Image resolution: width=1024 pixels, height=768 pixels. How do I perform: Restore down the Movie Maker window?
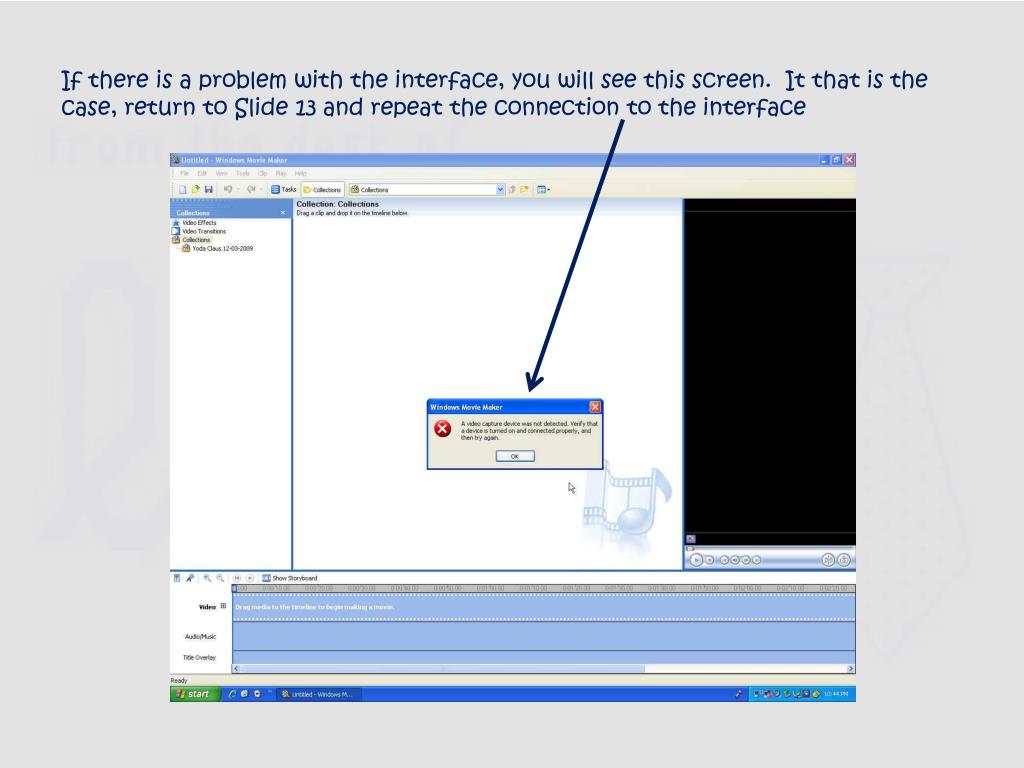[836, 160]
